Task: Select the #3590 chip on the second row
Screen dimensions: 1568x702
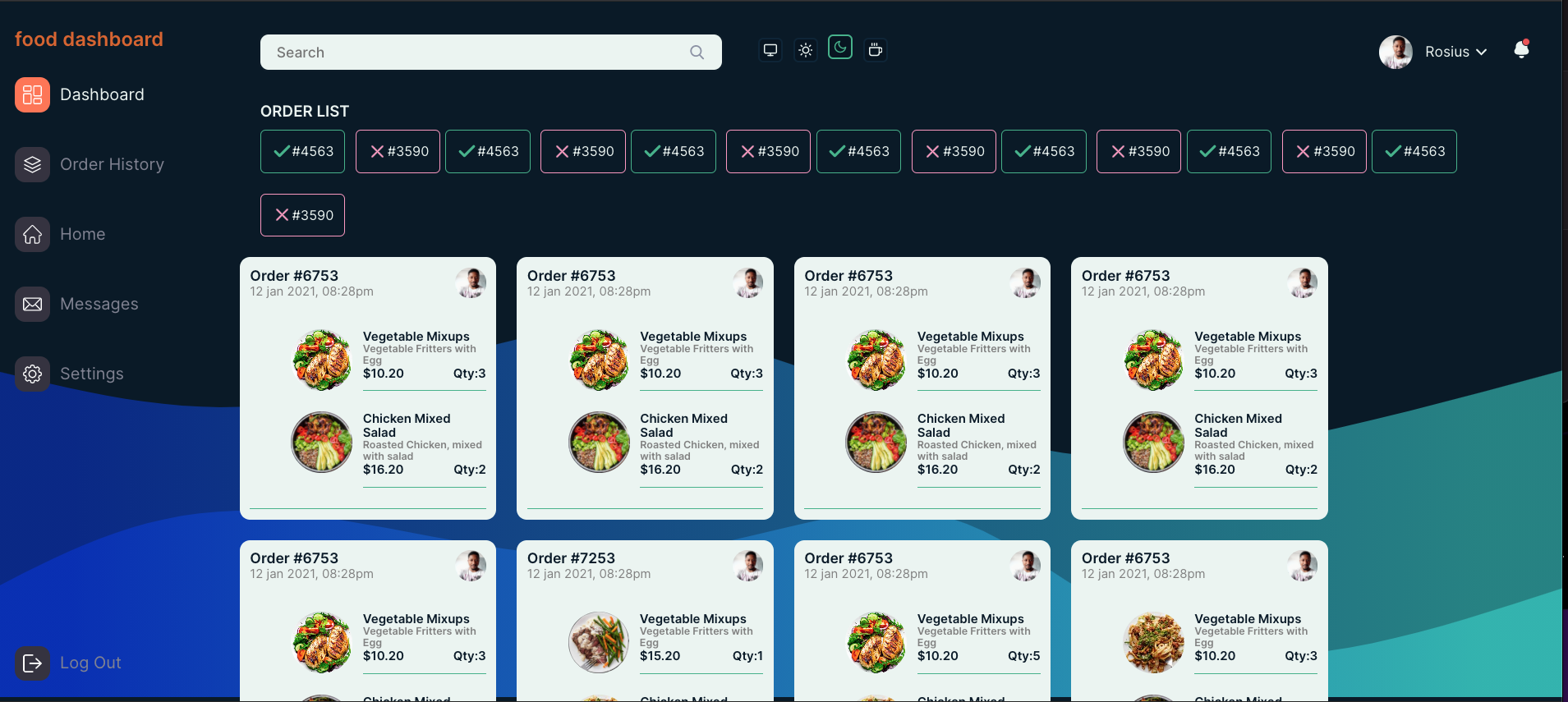Action: pos(302,215)
